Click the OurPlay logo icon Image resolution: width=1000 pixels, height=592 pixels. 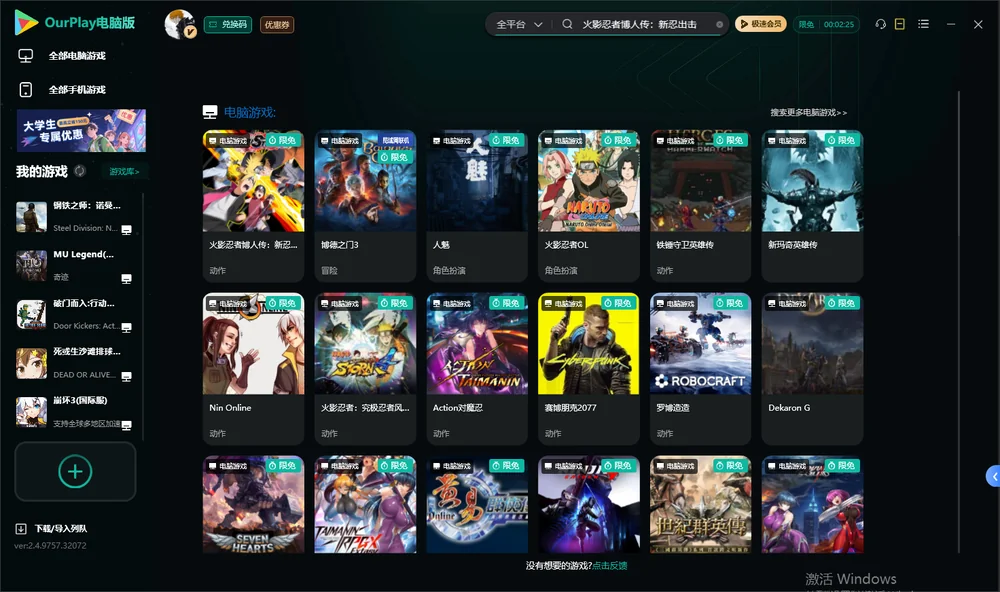coord(26,22)
